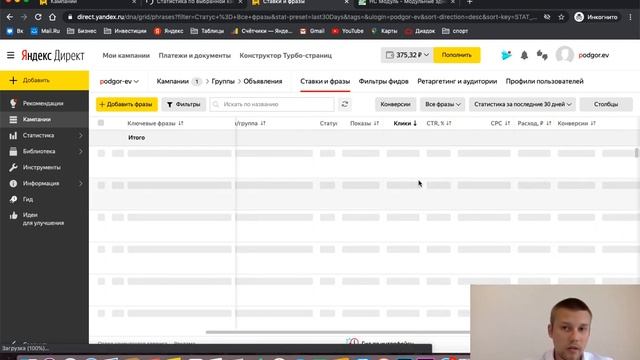Screen dimensions: 640x360
Task: Expand the podgor-ev account dropdown
Action: click(x=119, y=82)
